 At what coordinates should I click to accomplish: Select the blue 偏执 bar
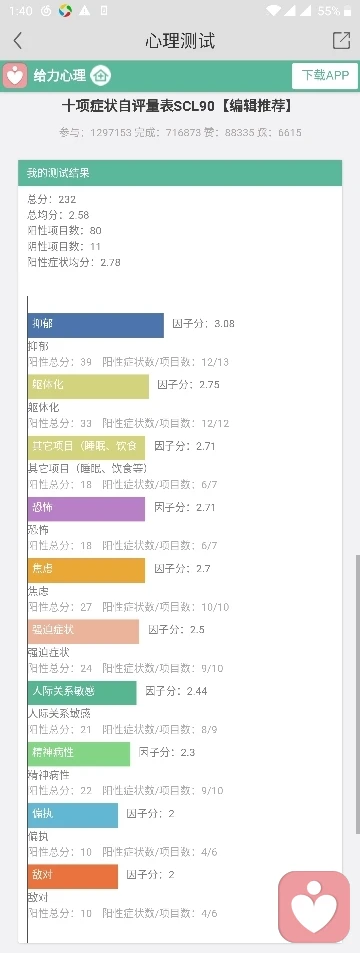coord(73,815)
